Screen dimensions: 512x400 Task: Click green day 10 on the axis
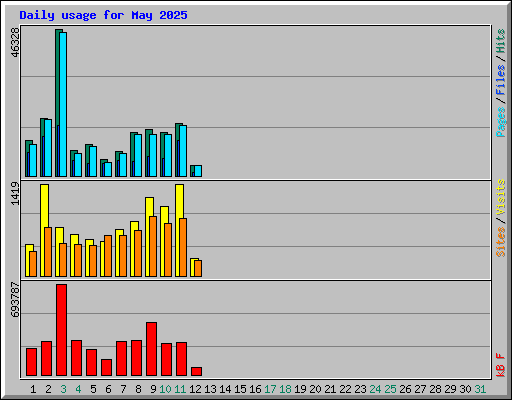(165, 389)
